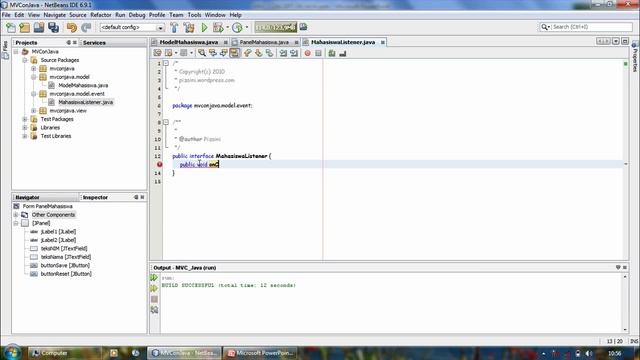Click the Build Main Project hammer icon
This screenshot has width=640, height=360.
coord(174,27)
